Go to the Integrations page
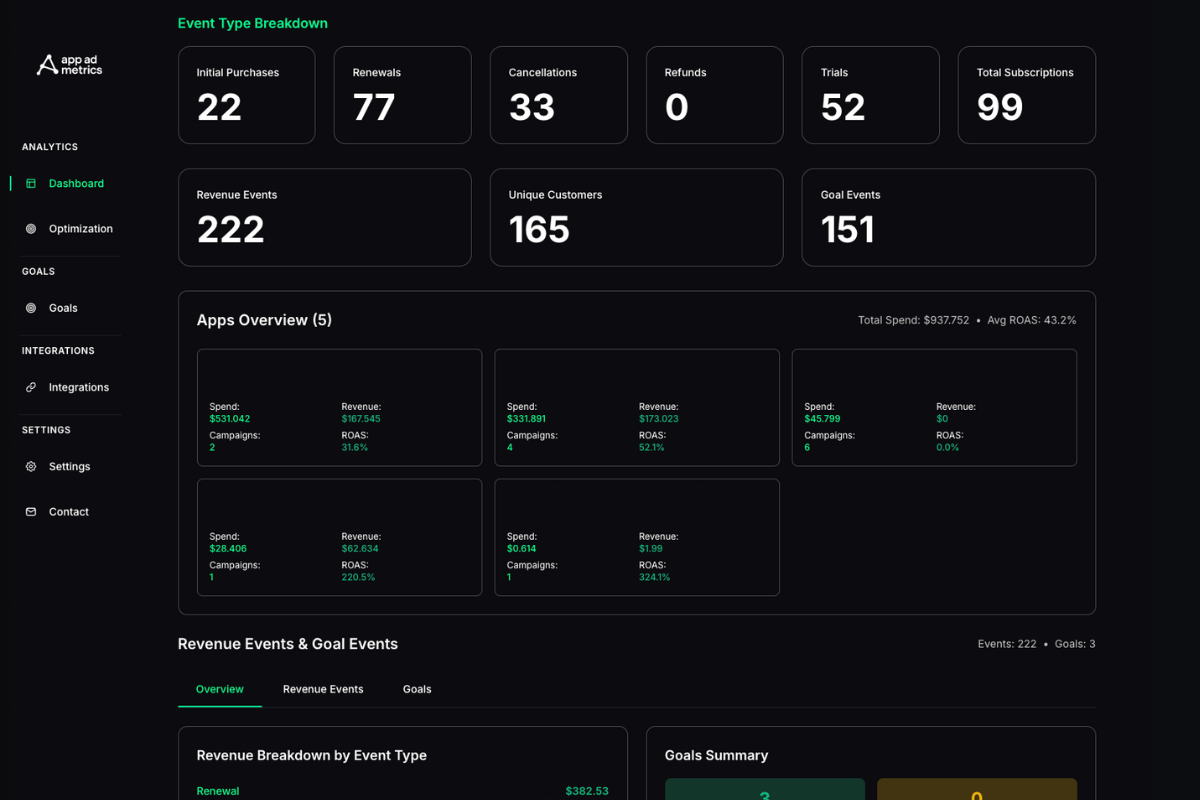Image resolution: width=1200 pixels, height=800 pixels. point(78,387)
